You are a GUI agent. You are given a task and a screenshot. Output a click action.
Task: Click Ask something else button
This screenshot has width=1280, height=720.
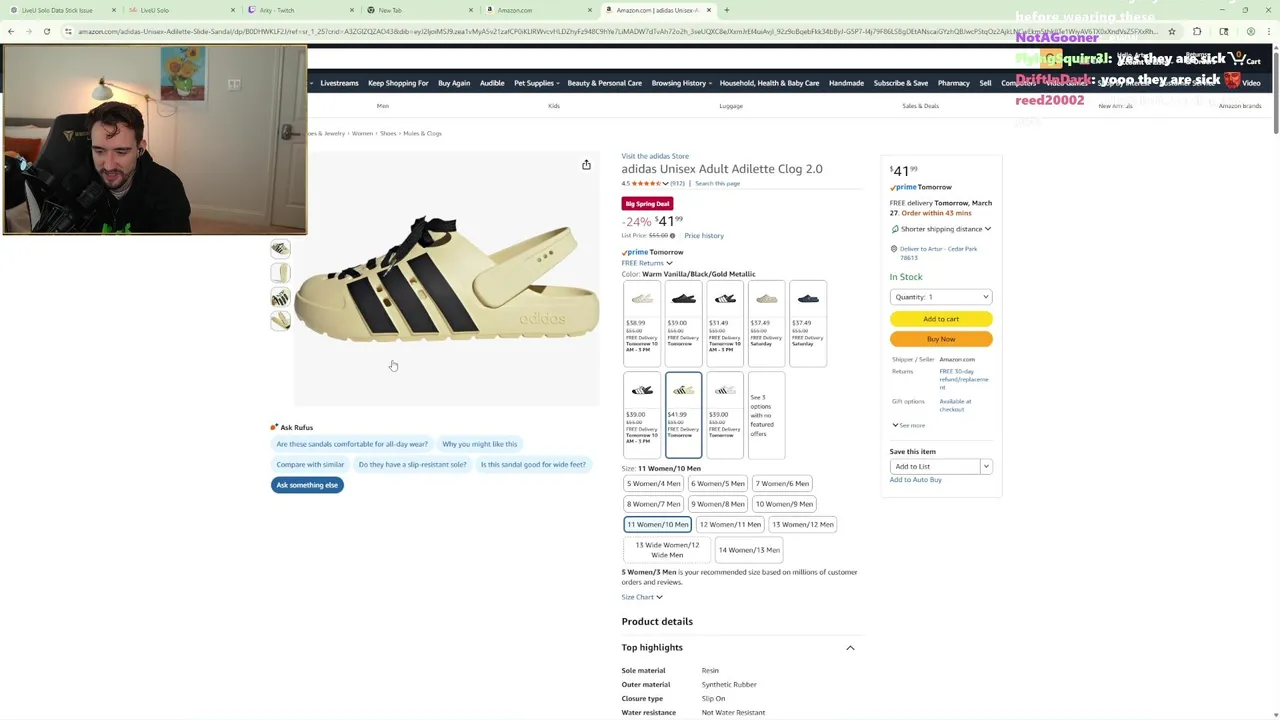(x=307, y=485)
